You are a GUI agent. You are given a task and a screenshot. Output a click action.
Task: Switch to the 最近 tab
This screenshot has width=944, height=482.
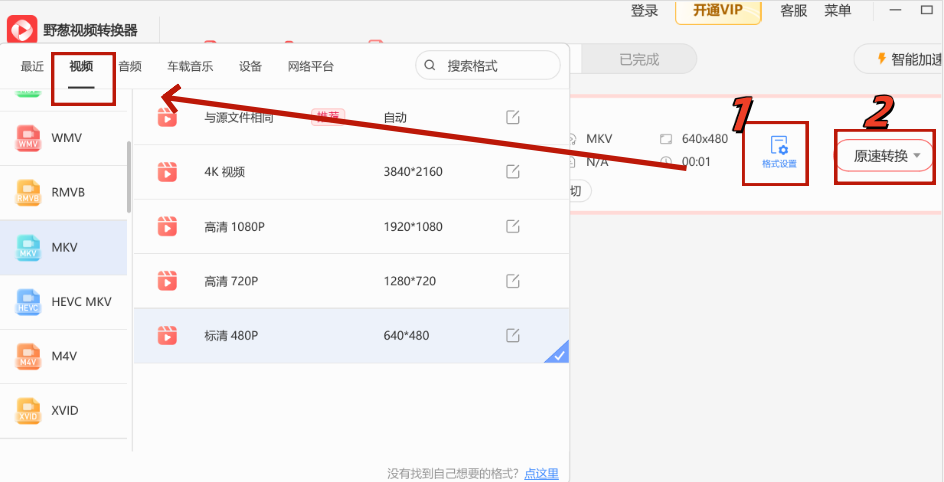(x=33, y=66)
